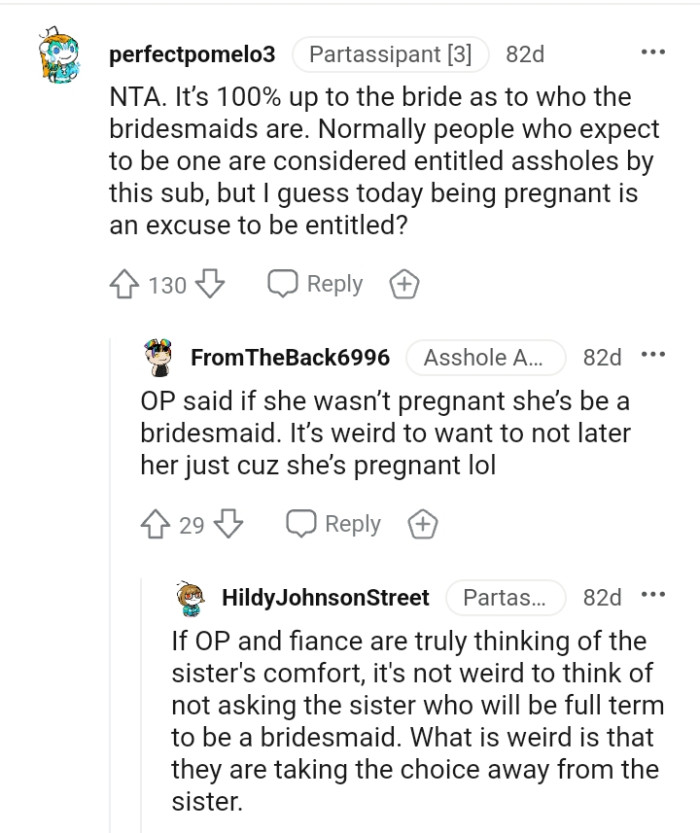Image resolution: width=700 pixels, height=833 pixels.
Task: Upvote perfectpomelo3's comment
Action: 124,285
